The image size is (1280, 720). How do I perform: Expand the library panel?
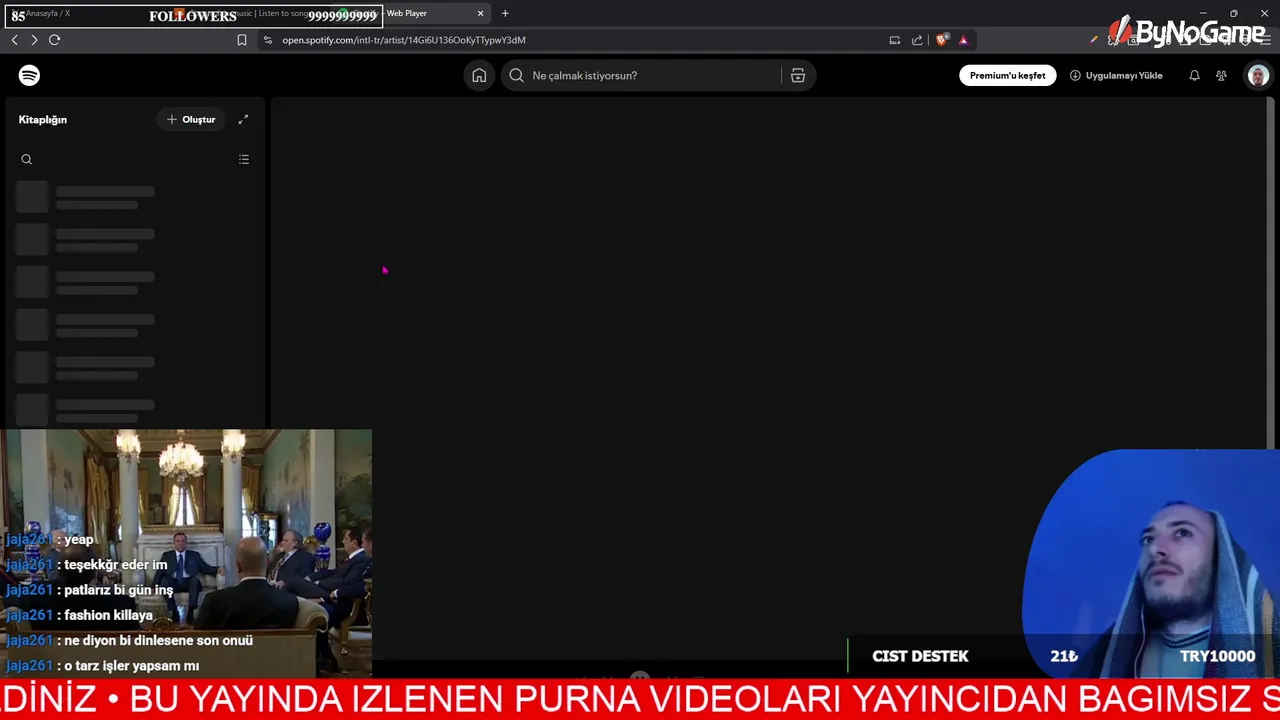tap(243, 119)
